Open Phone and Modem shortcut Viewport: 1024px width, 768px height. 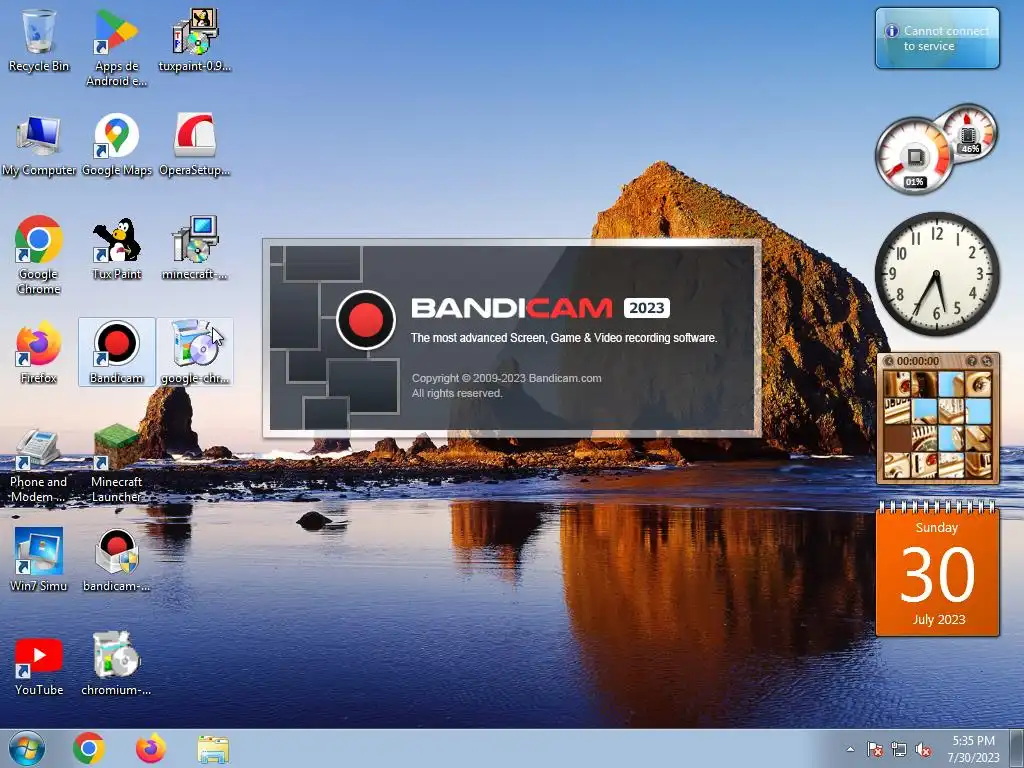coord(39,465)
